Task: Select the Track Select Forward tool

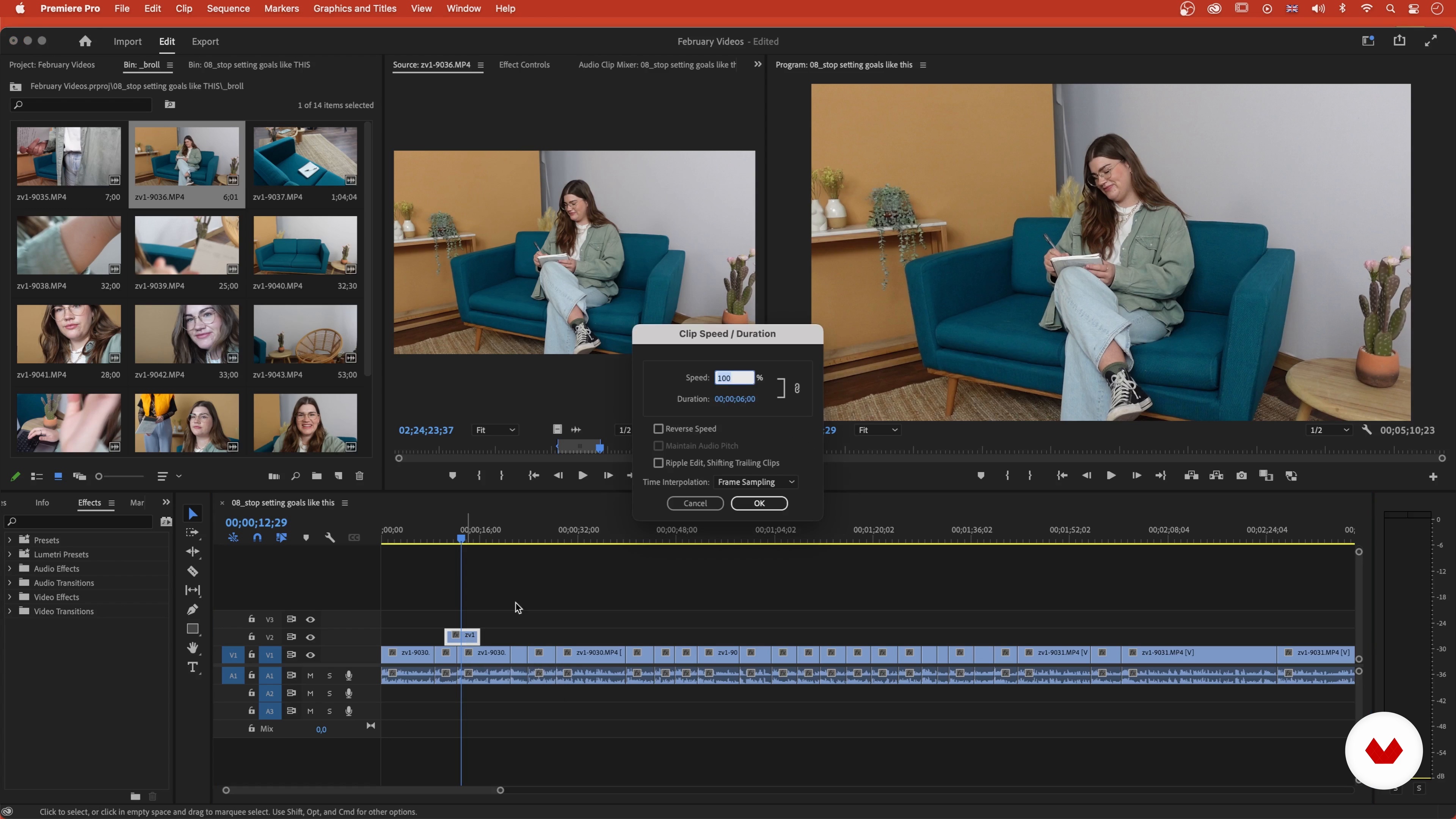Action: (193, 532)
